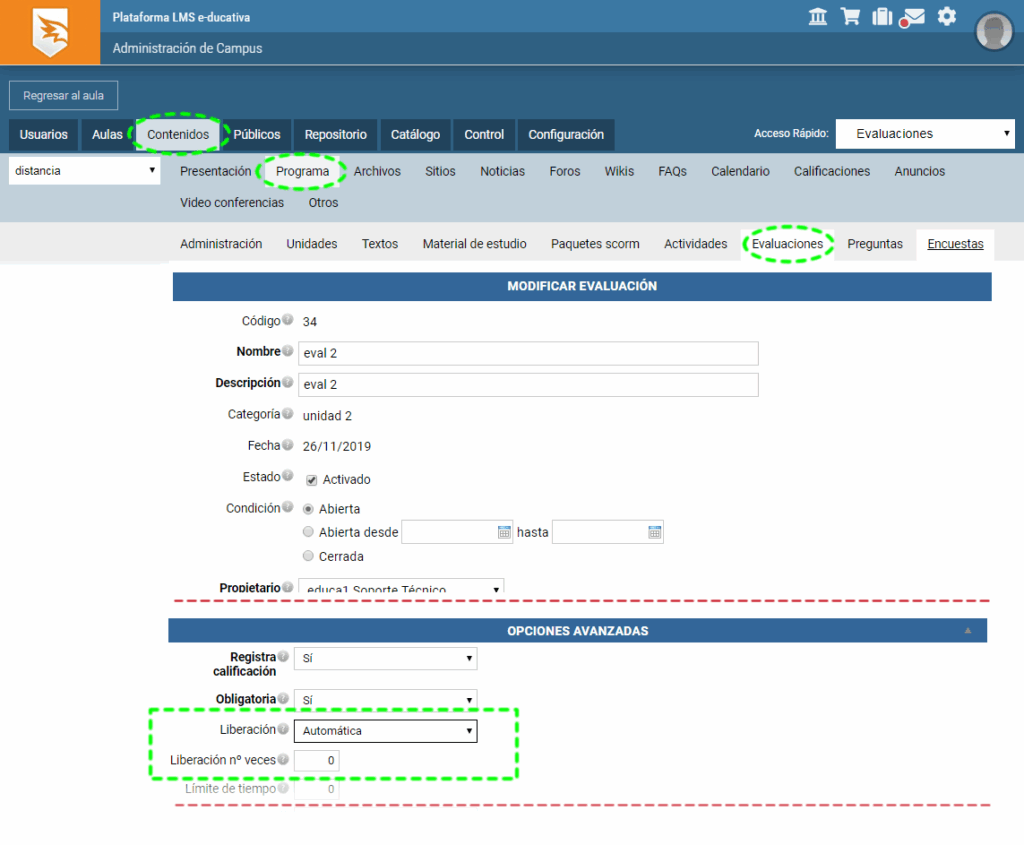Click the 'Regresar al aula' button
Image resolution: width=1024 pixels, height=845 pixels.
(63, 96)
